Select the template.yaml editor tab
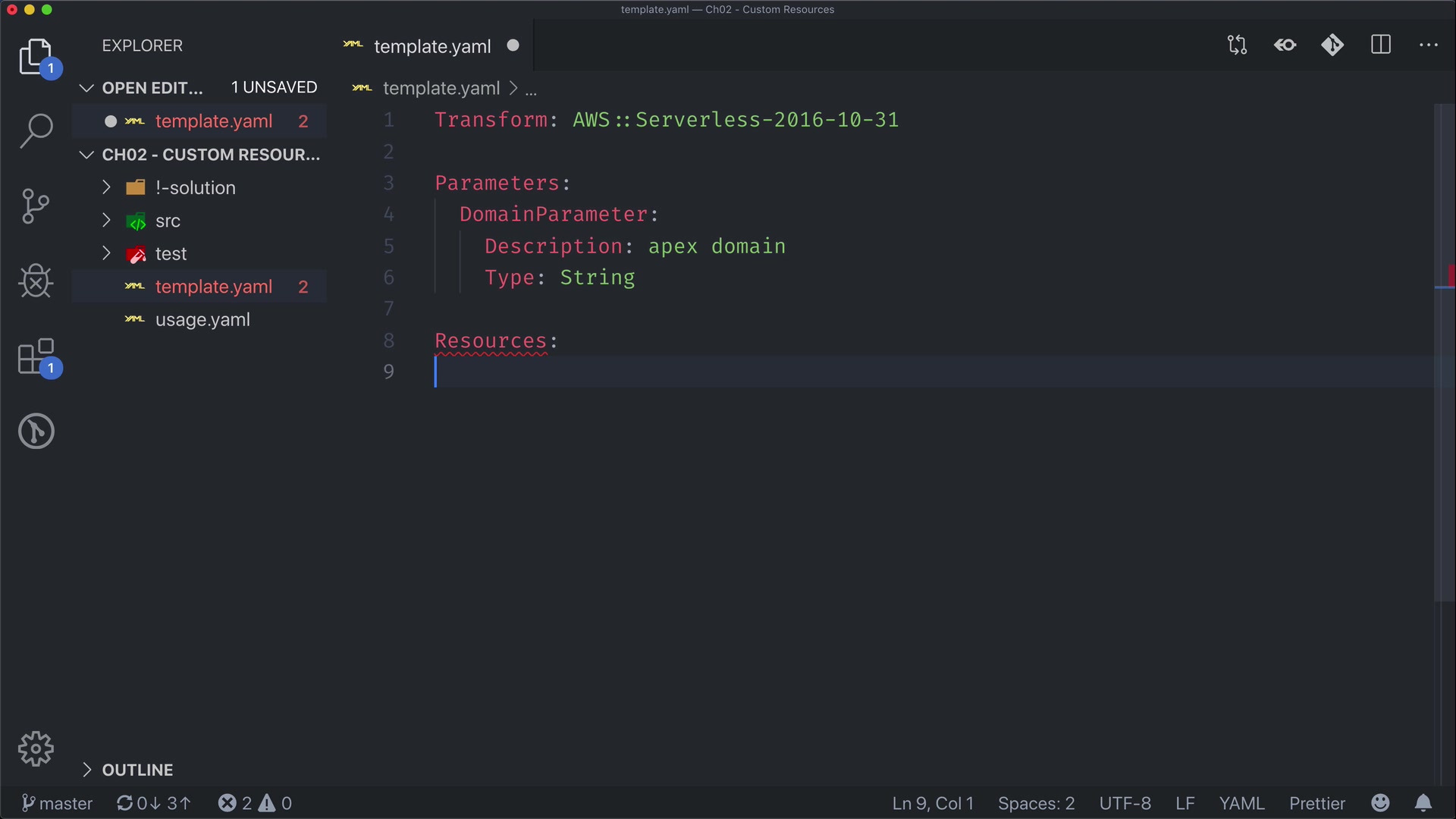The image size is (1456, 819). point(432,46)
